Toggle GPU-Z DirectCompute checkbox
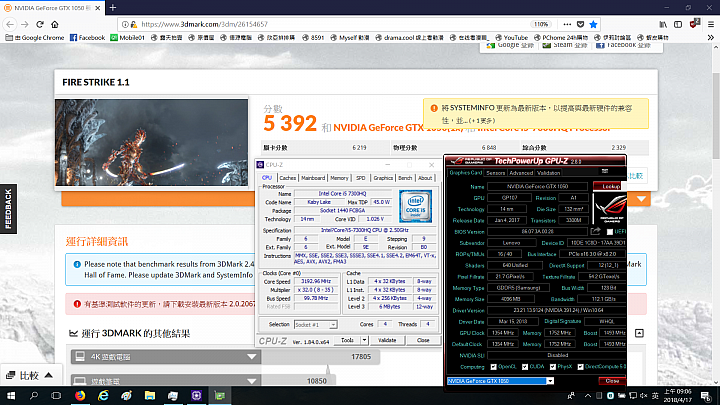 click(x=580, y=367)
